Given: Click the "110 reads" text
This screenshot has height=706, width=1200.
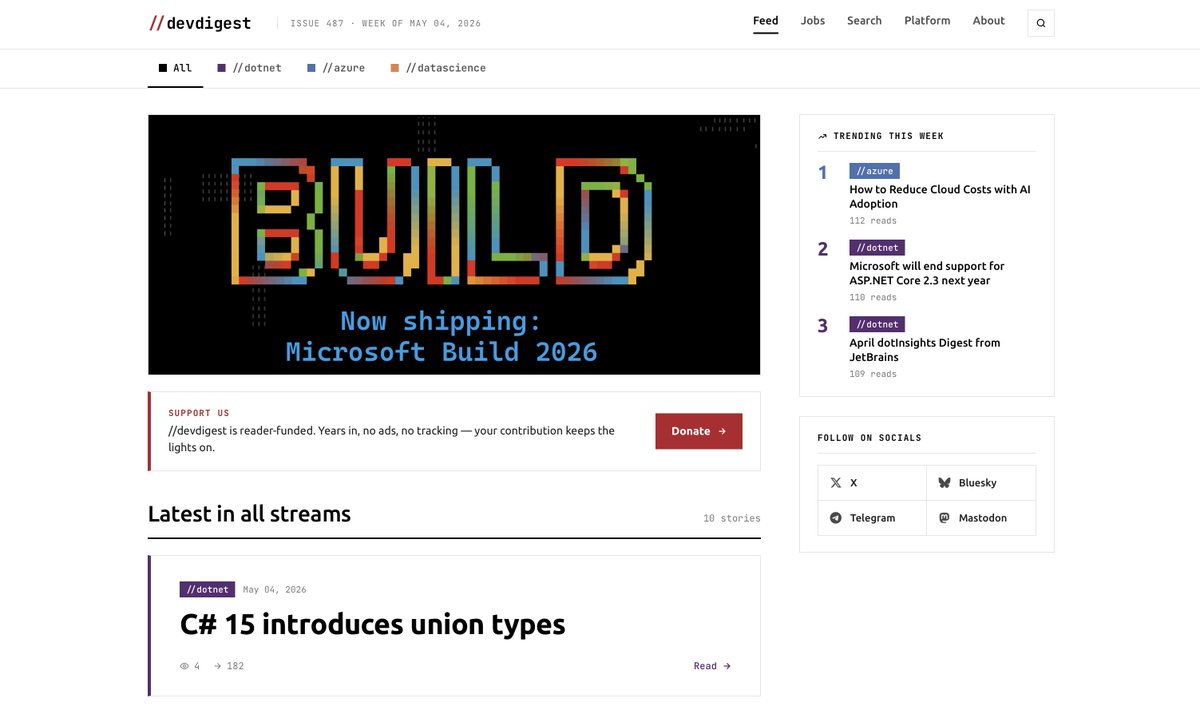Looking at the screenshot, I should pos(873,298).
